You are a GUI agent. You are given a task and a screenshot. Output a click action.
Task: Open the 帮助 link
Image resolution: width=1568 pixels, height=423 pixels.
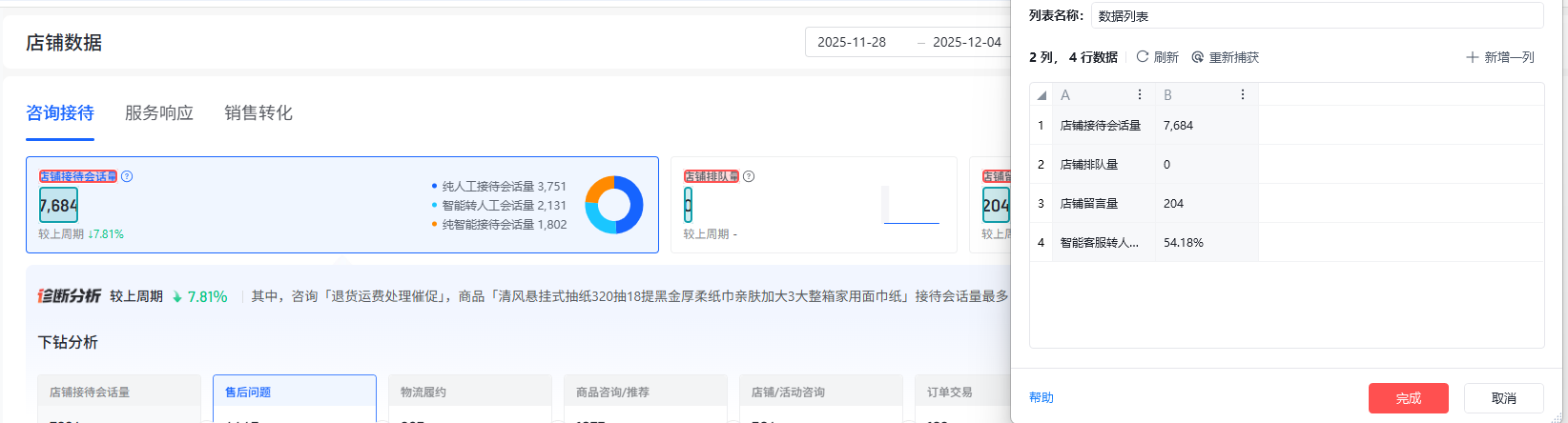pos(1042,397)
